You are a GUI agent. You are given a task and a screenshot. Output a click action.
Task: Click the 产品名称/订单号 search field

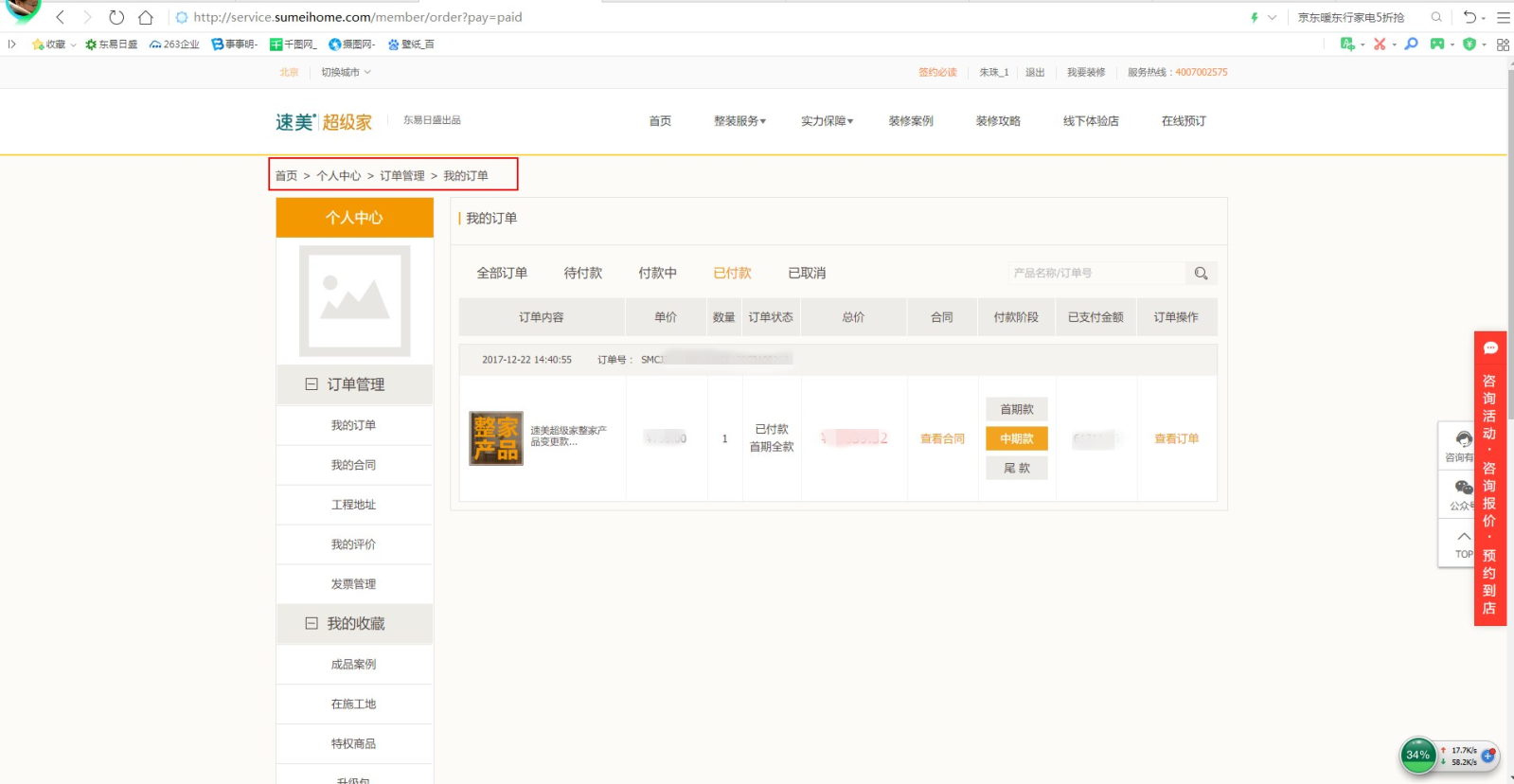(1096, 273)
